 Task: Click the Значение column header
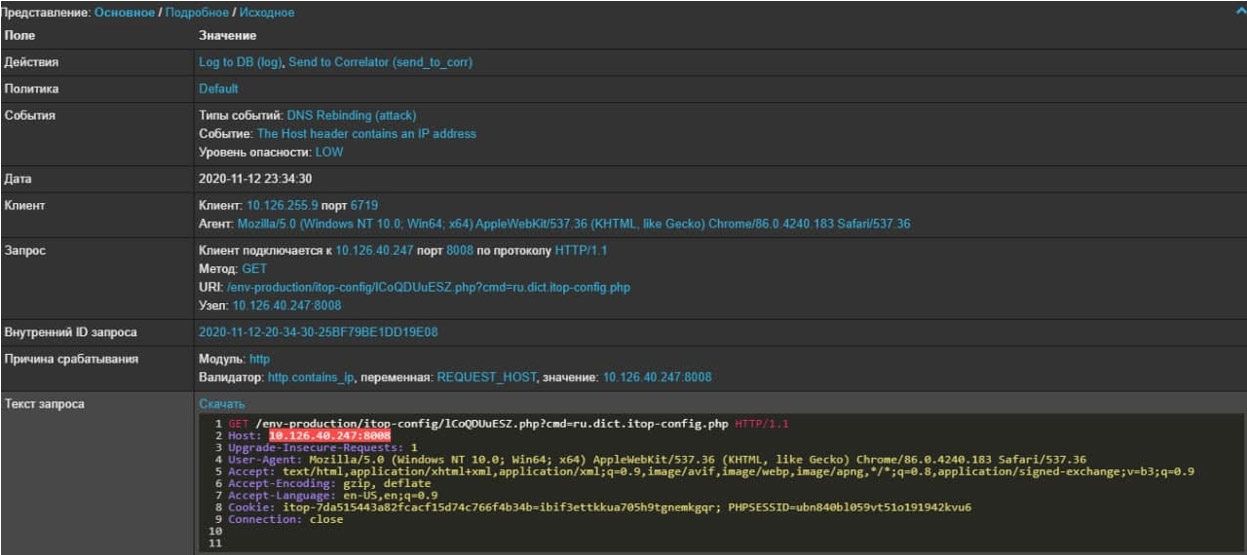pos(227,36)
